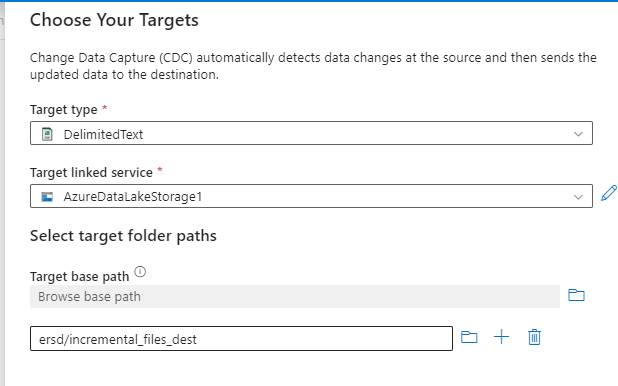Delete the incremental_files_dest folder path row

534,337
